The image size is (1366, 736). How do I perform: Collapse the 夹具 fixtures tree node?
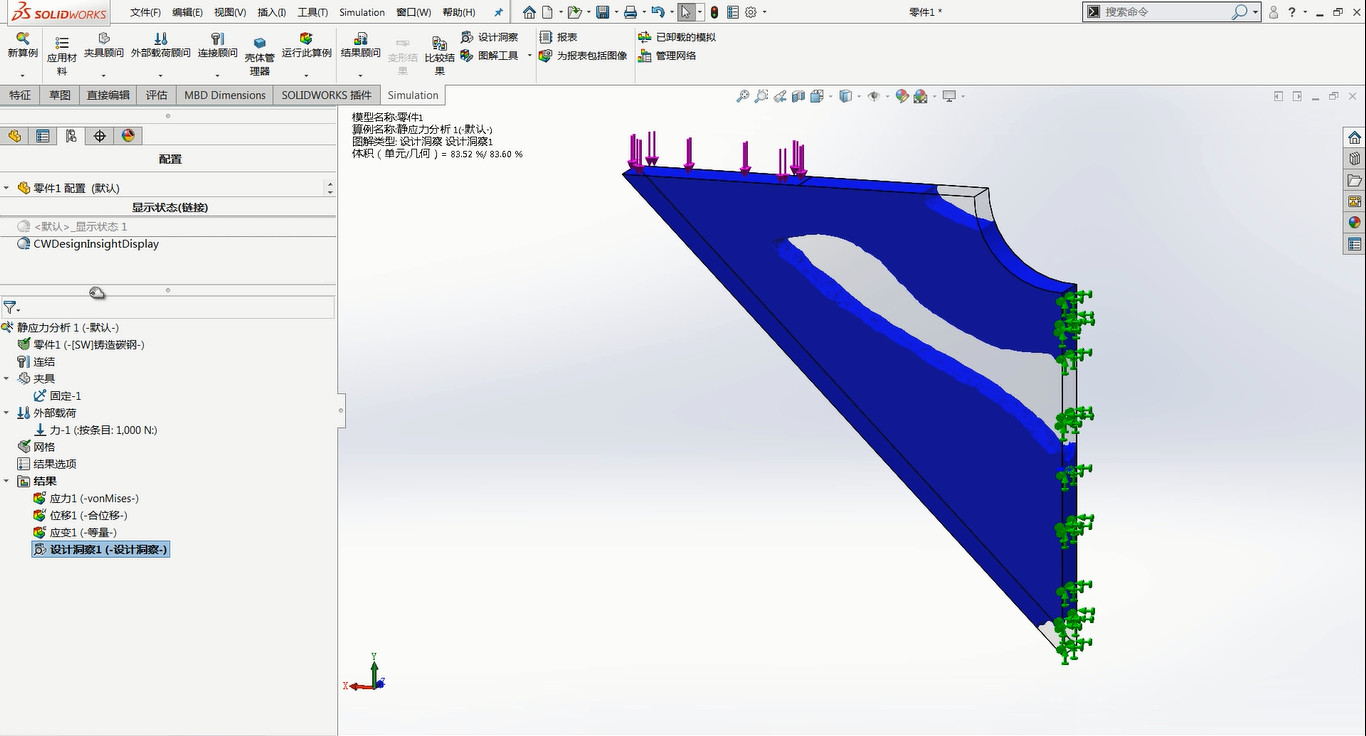(x=7, y=379)
